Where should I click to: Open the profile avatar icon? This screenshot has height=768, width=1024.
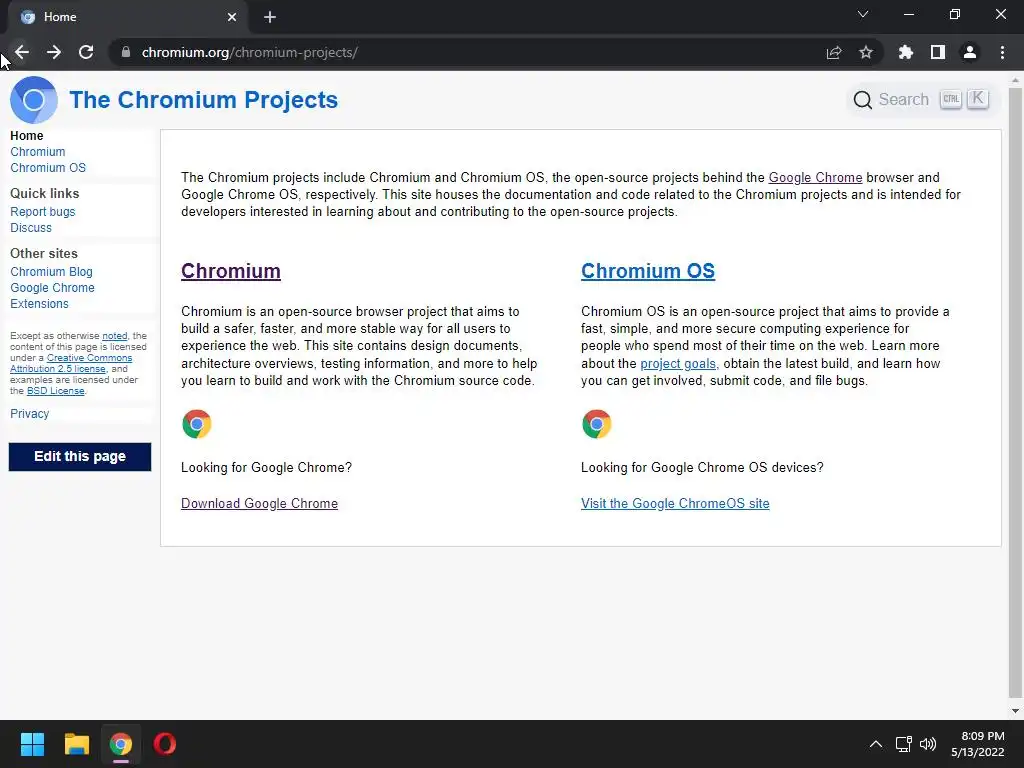coord(970,52)
